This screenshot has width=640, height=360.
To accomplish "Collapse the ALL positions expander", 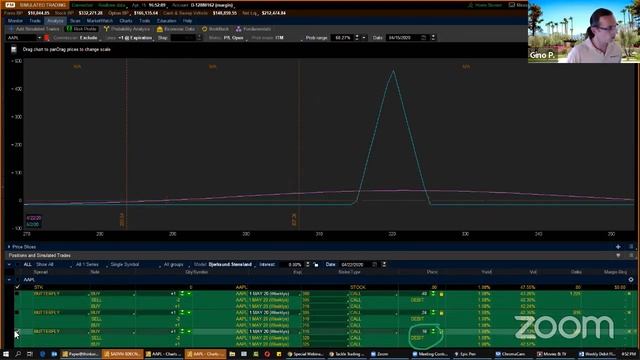I will coord(9,264).
